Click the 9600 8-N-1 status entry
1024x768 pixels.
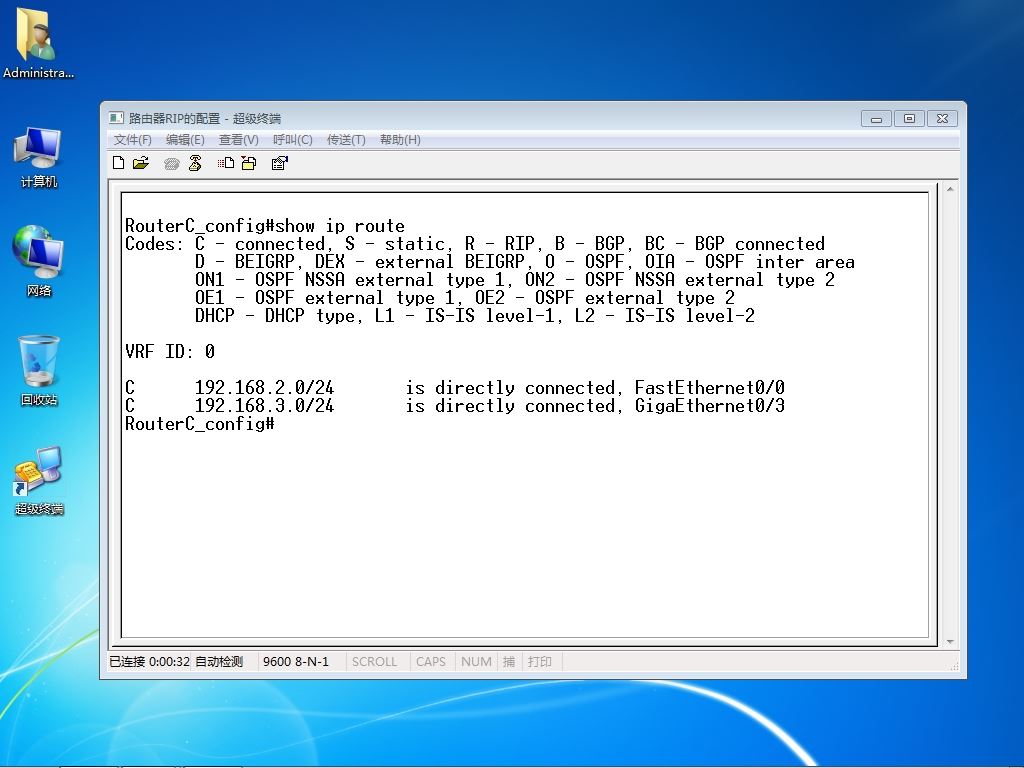coord(296,662)
